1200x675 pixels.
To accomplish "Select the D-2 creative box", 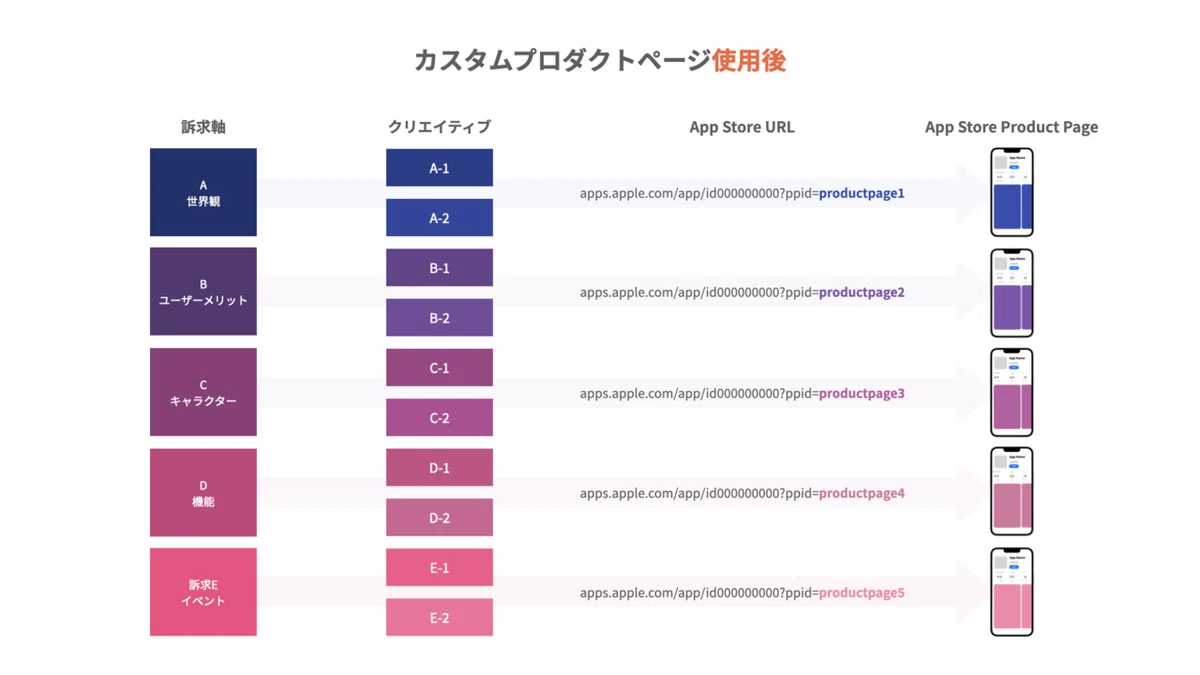I will click(439, 518).
